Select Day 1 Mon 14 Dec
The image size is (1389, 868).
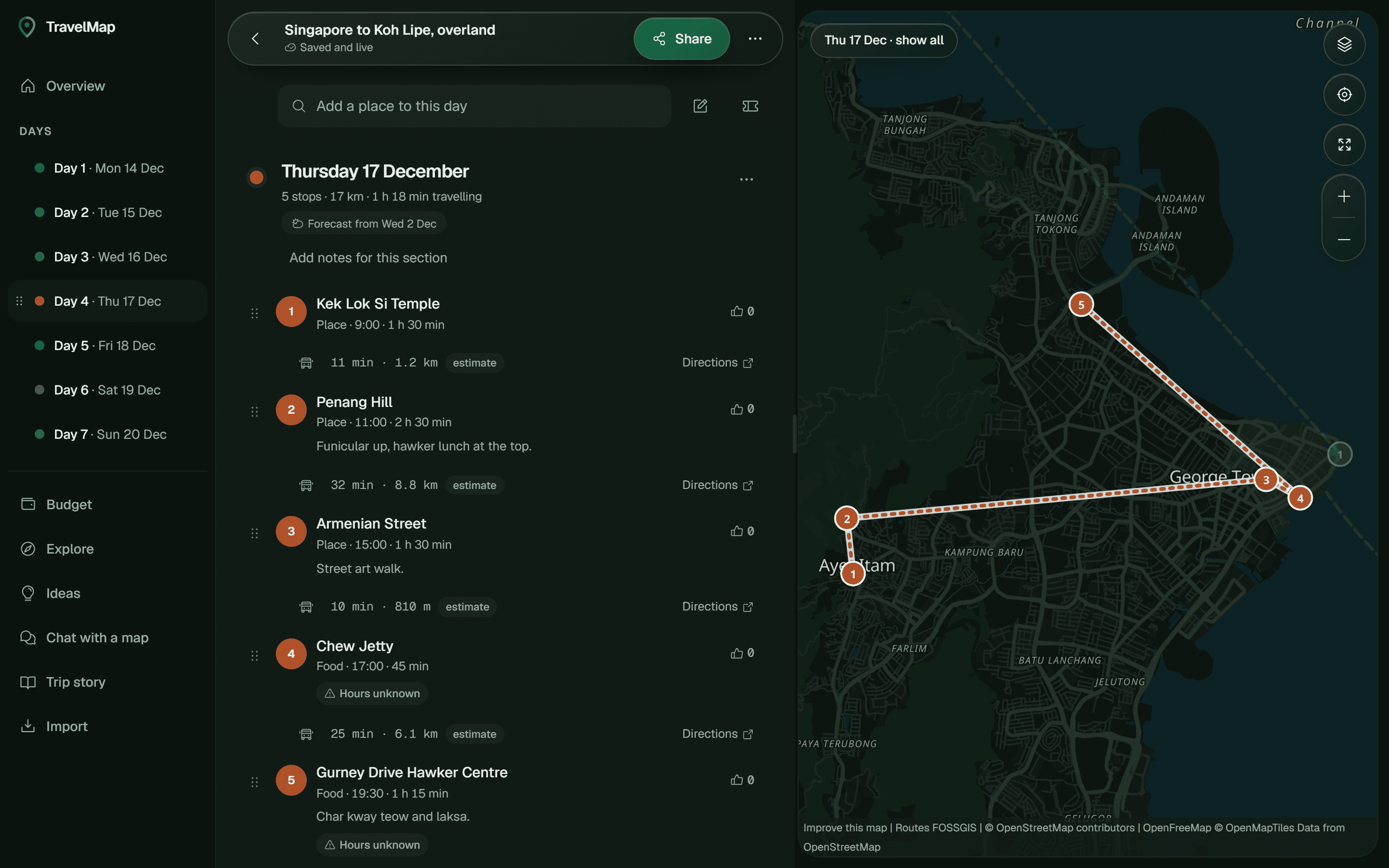pos(108,168)
